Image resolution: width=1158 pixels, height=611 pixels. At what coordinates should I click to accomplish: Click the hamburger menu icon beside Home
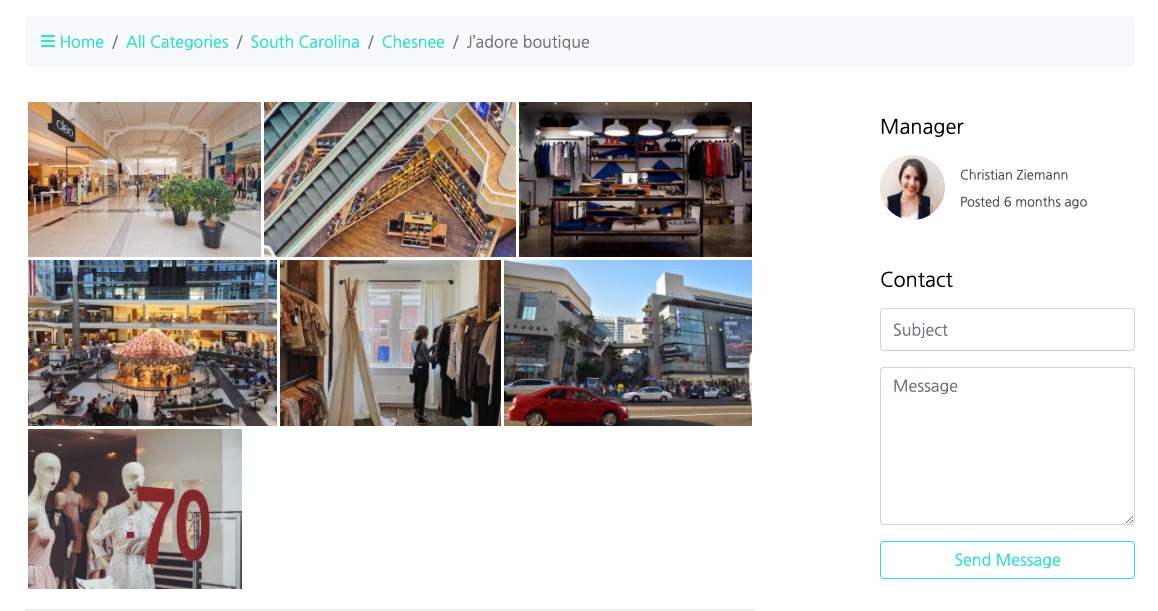[x=47, y=41]
